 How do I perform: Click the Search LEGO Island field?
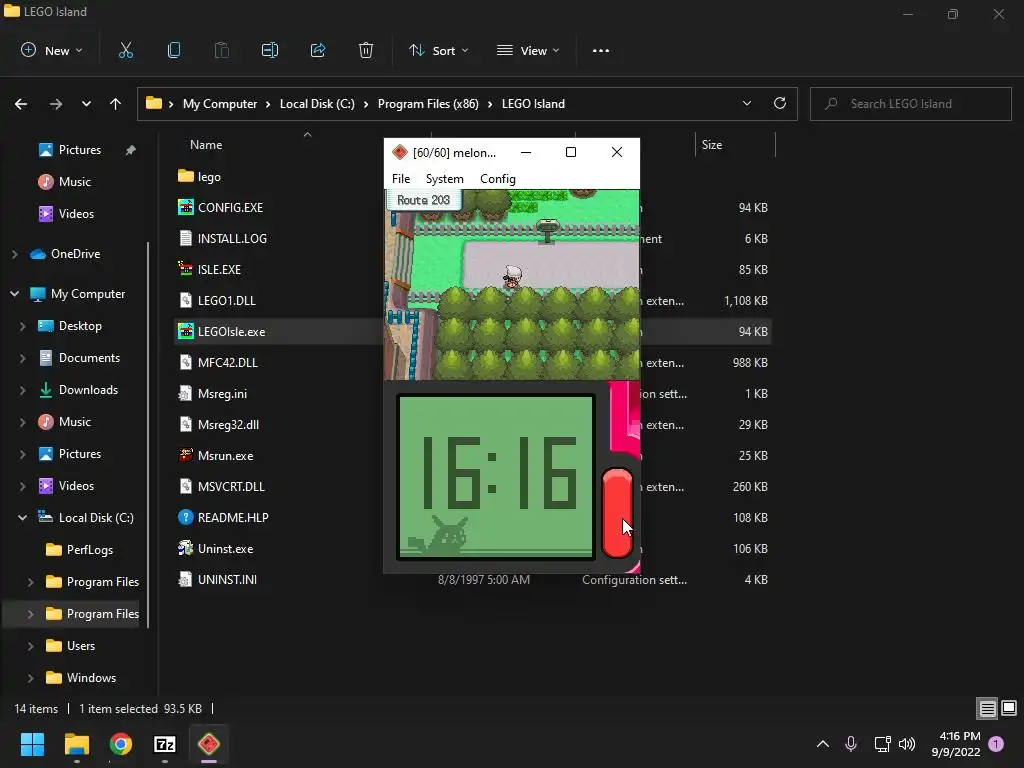coord(911,104)
